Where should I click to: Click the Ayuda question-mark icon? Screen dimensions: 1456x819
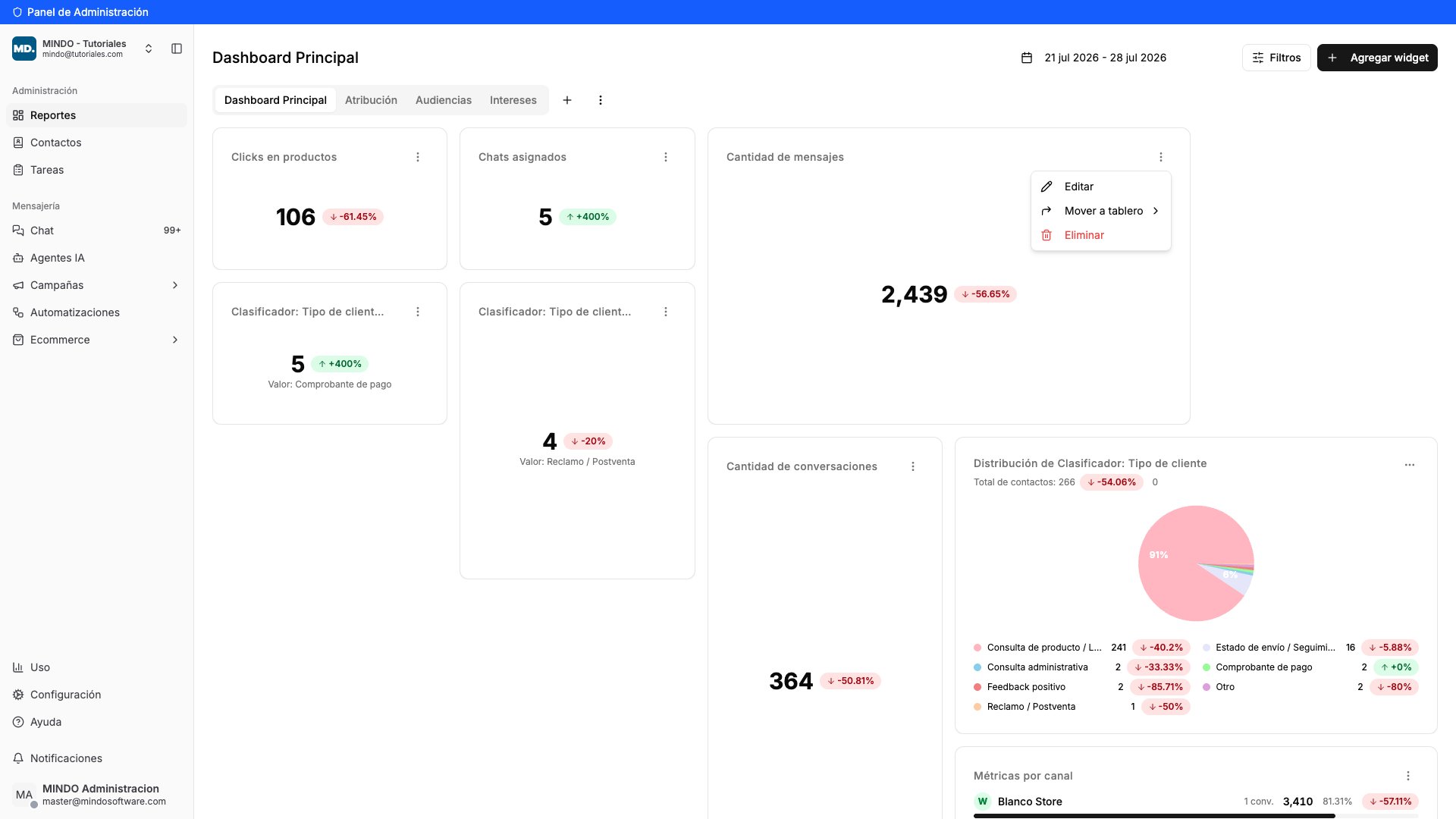[18, 722]
